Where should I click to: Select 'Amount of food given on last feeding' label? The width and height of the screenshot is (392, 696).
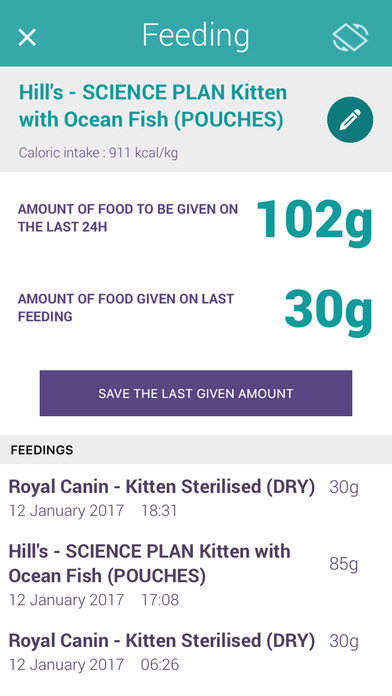(126, 308)
